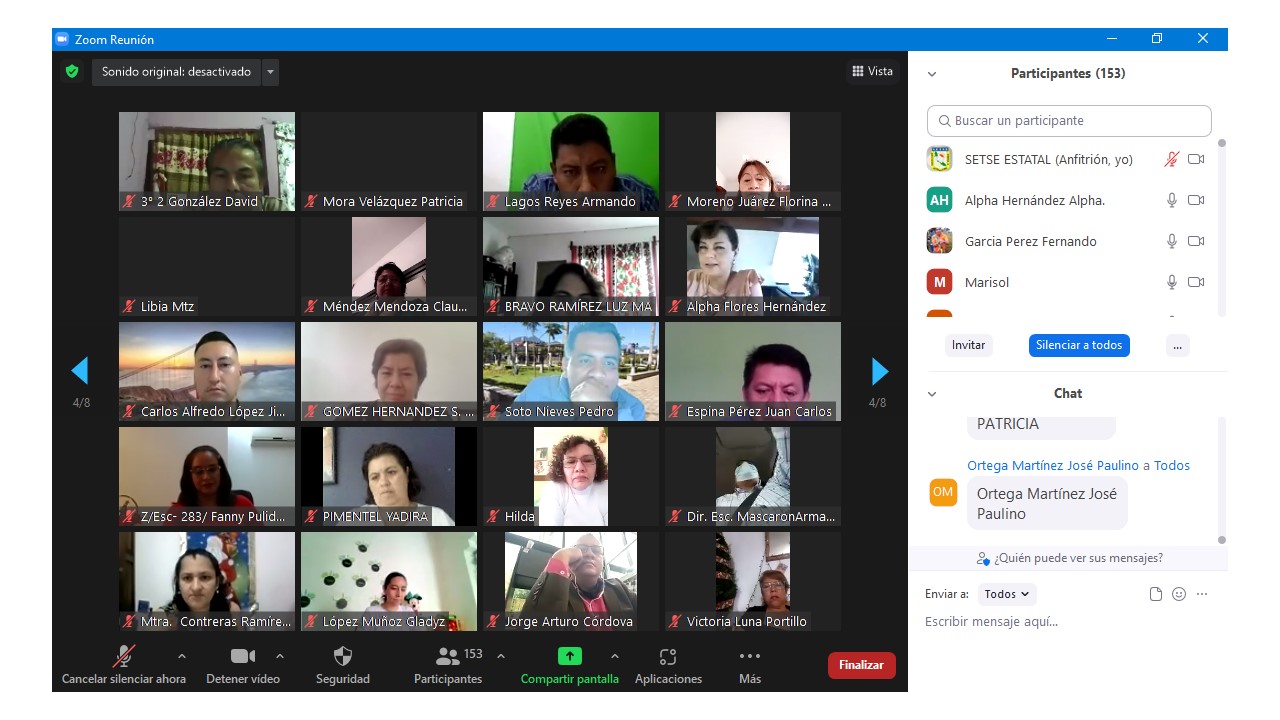Click ¿Quién puede ver sus mensajes? link
The image size is (1280, 720).
(1078, 558)
